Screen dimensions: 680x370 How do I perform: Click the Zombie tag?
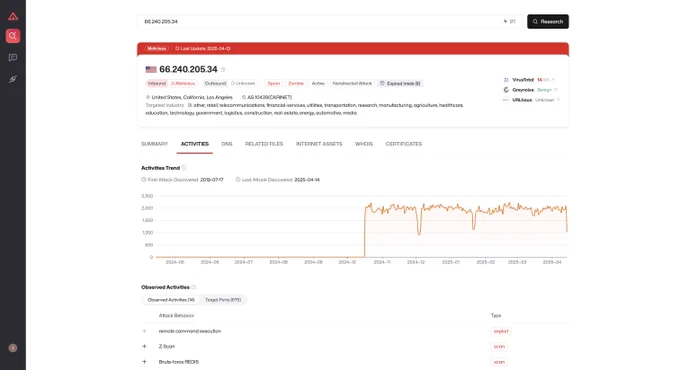click(x=296, y=83)
